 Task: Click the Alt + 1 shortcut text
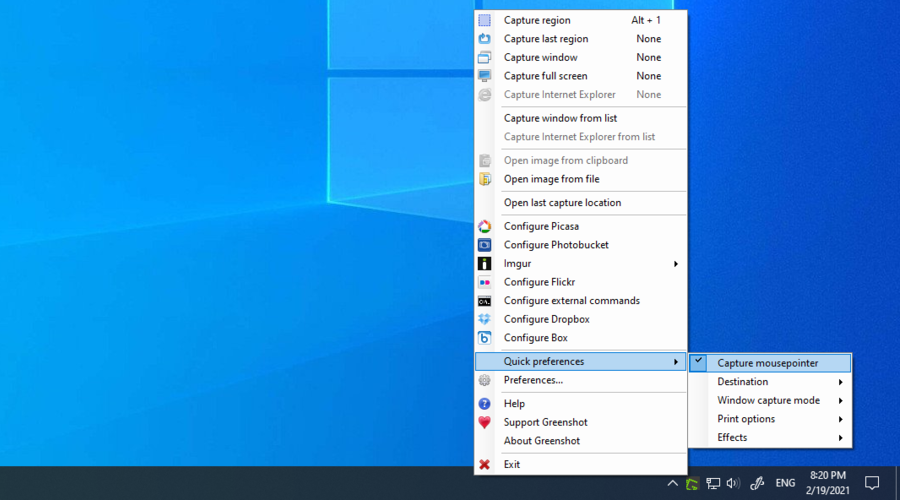tap(646, 20)
